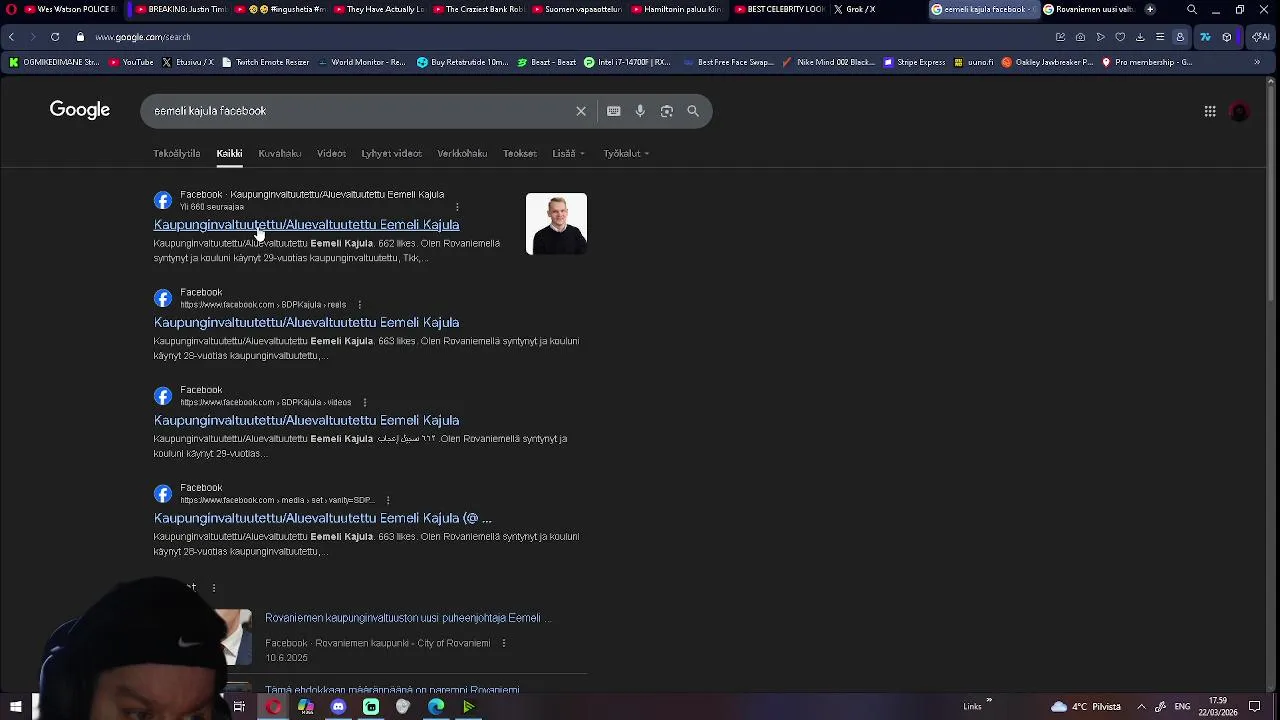Screen dimensions: 1280x720
Task: Open options for the first Facebook result
Action: click(x=457, y=207)
